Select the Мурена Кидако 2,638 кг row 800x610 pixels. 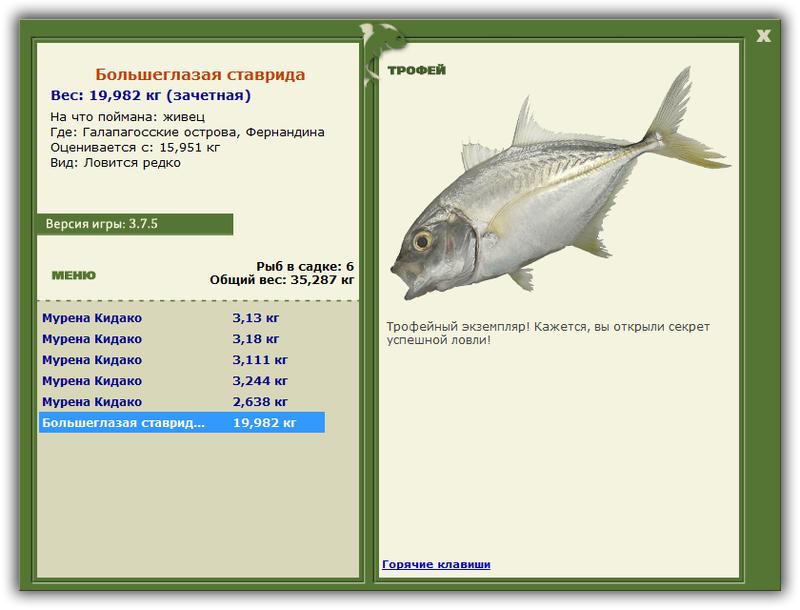[x=182, y=401]
